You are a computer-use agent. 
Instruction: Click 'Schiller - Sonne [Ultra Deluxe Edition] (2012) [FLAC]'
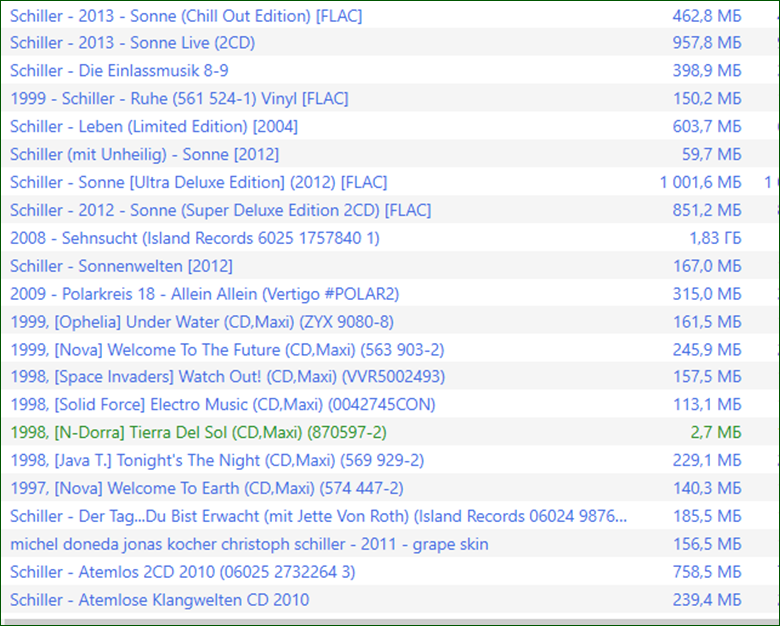tap(198, 182)
